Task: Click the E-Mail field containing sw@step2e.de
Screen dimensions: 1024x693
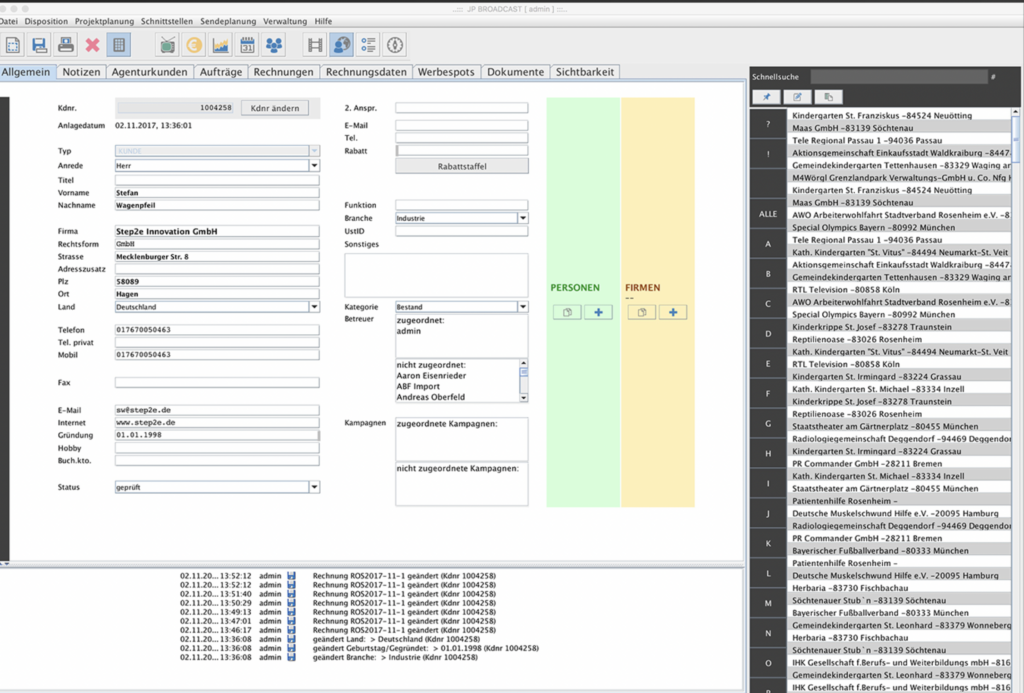Action: point(217,410)
